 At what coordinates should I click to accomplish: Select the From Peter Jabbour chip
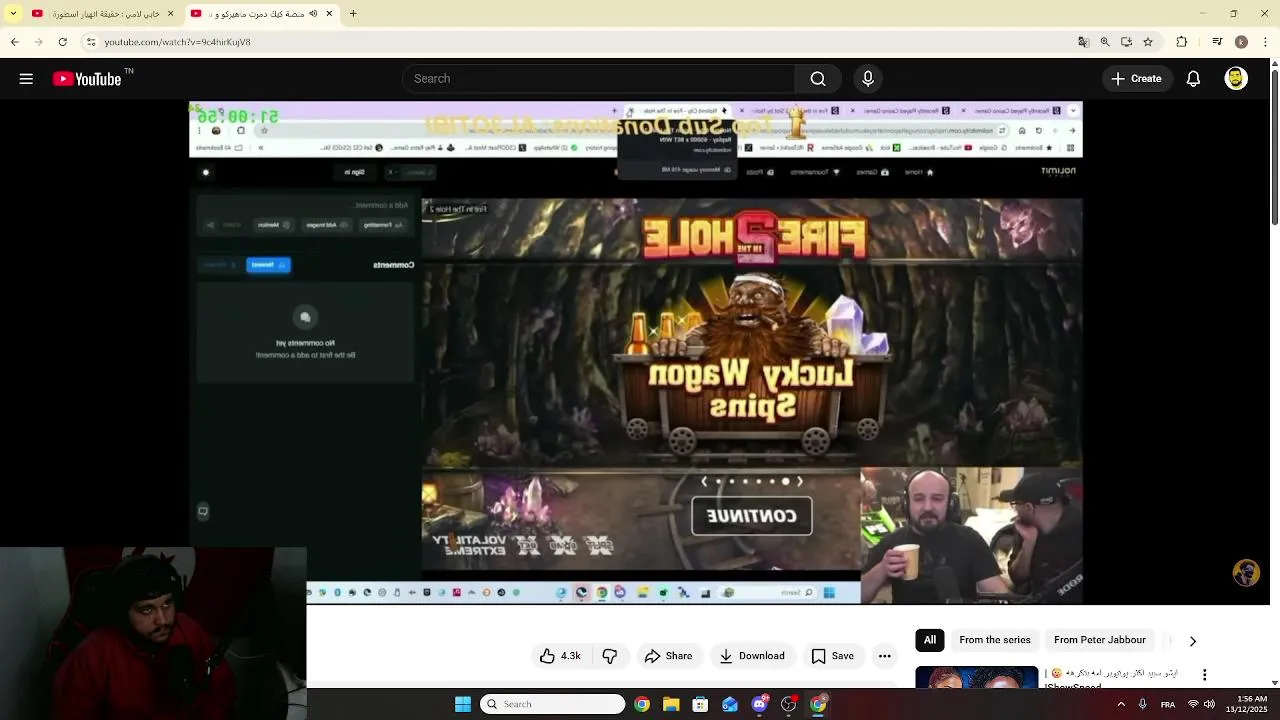click(x=1100, y=640)
